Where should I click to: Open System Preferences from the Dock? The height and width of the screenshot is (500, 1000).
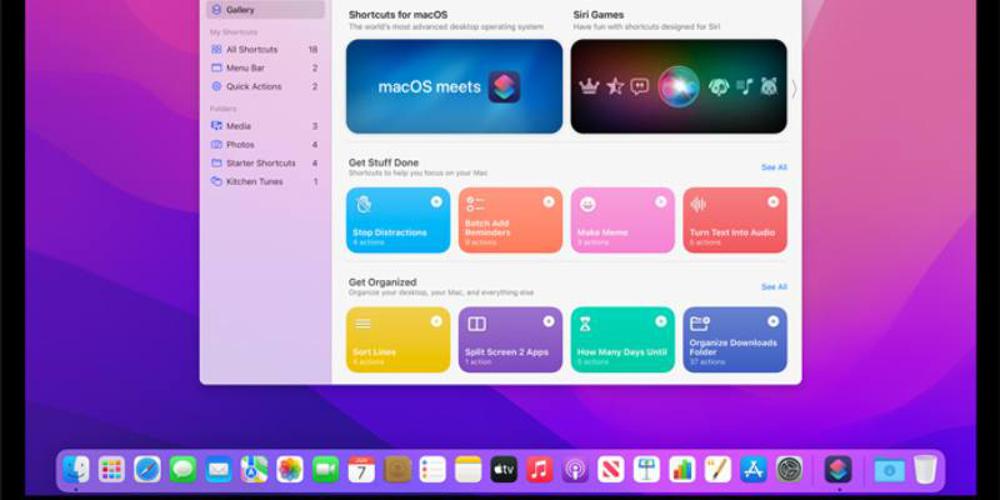(x=790, y=469)
